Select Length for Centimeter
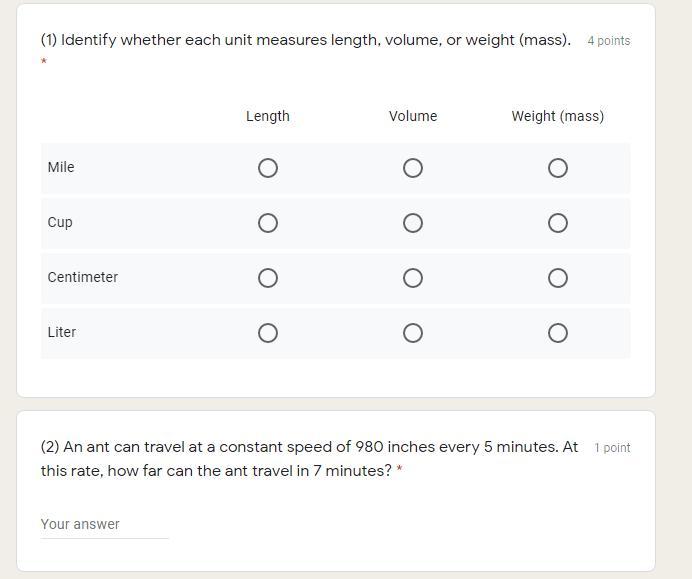Image resolution: width=692 pixels, height=579 pixels. [x=268, y=278]
